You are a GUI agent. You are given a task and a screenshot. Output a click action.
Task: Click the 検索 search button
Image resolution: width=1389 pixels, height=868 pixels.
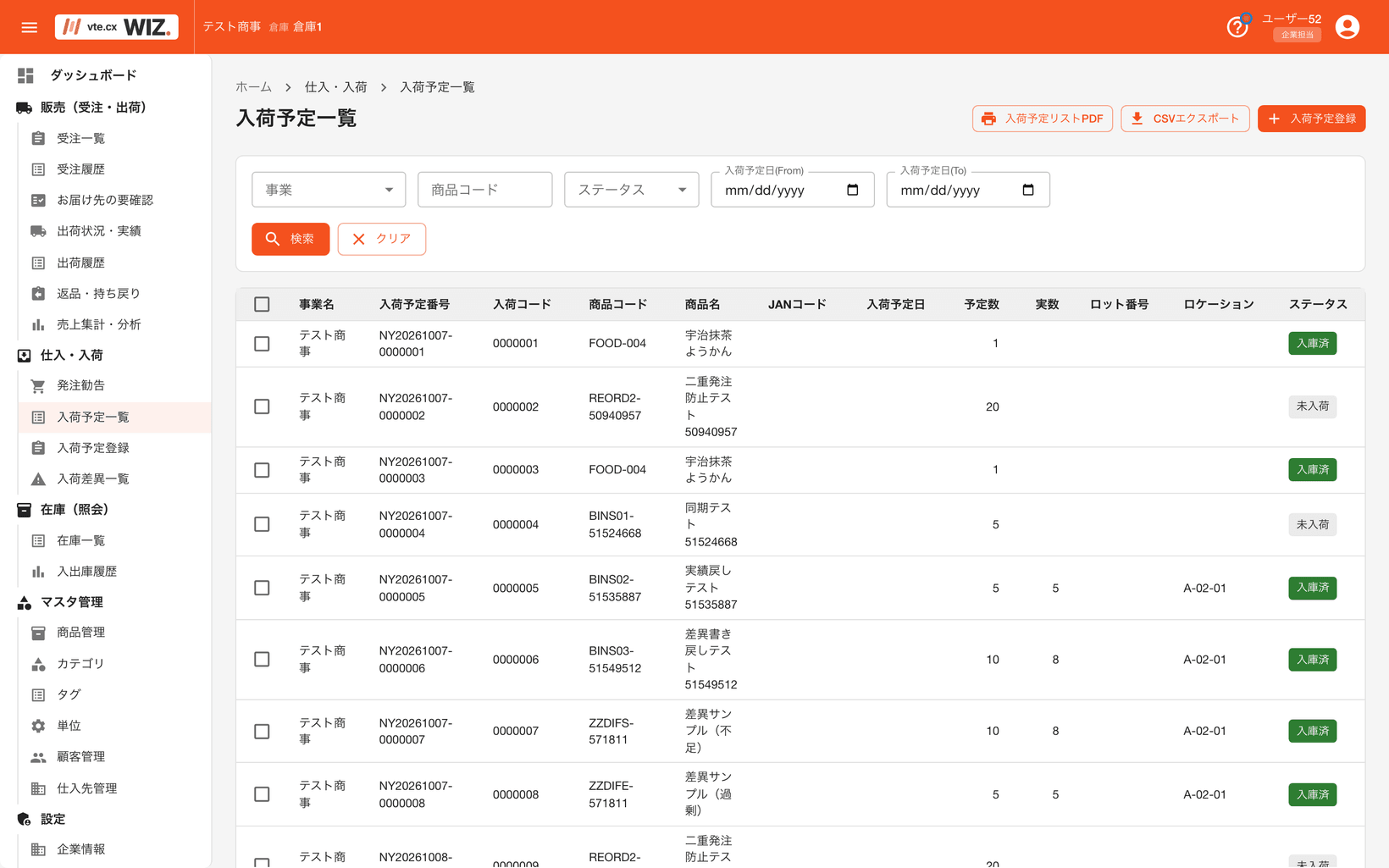[x=291, y=239]
